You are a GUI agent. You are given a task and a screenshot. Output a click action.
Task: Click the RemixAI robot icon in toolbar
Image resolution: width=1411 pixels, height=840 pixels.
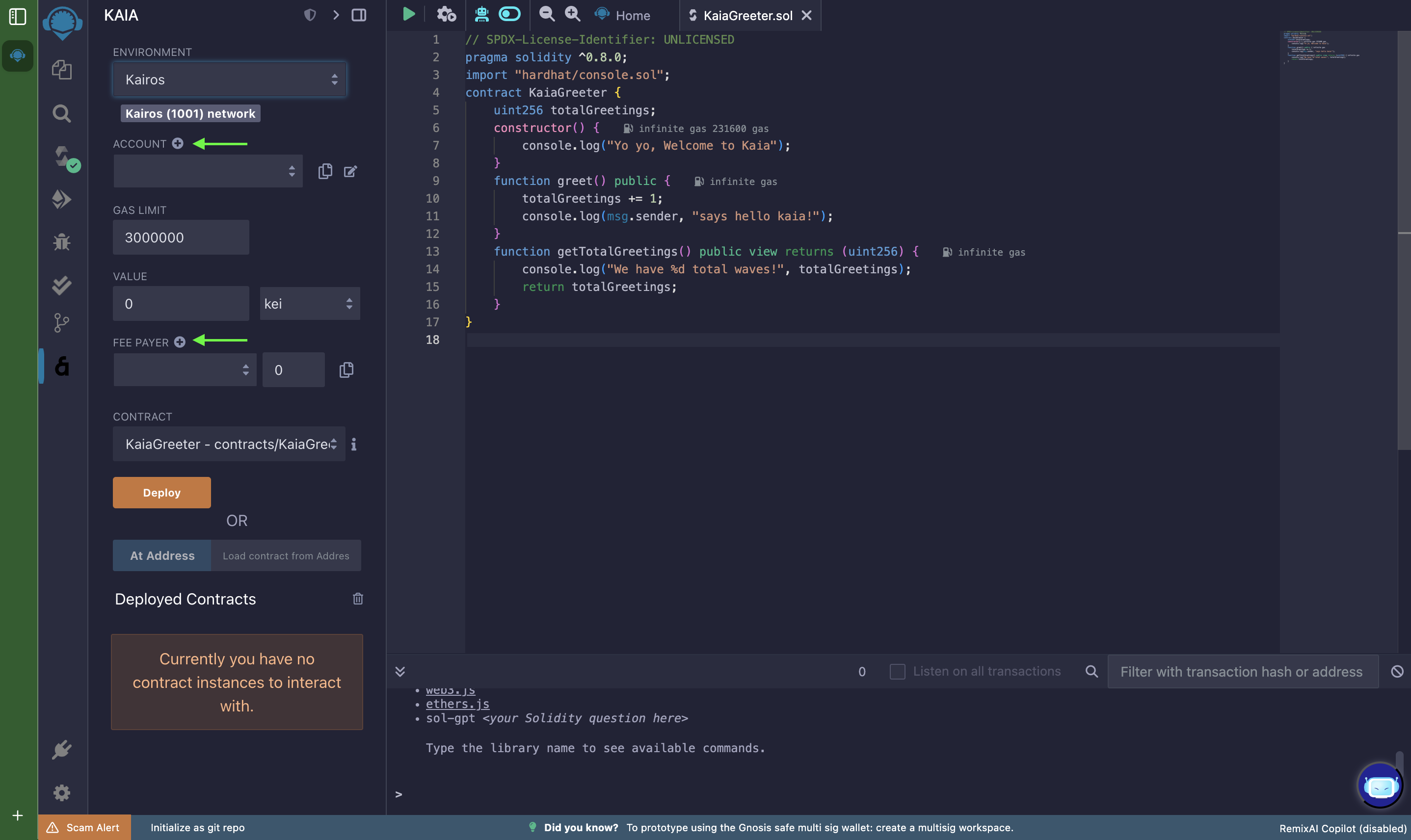click(x=482, y=14)
